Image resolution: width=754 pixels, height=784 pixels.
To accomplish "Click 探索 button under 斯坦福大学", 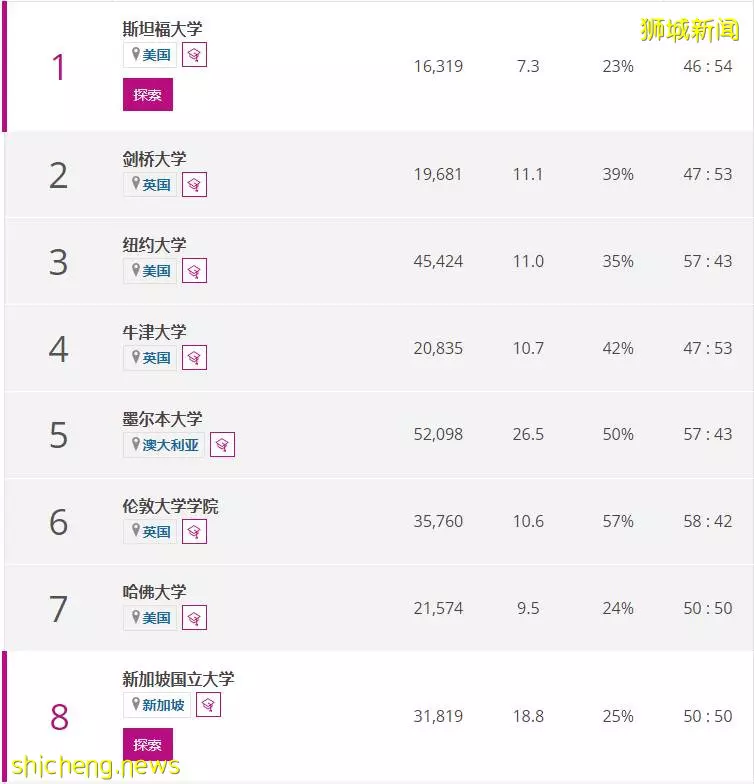I will 148,94.
